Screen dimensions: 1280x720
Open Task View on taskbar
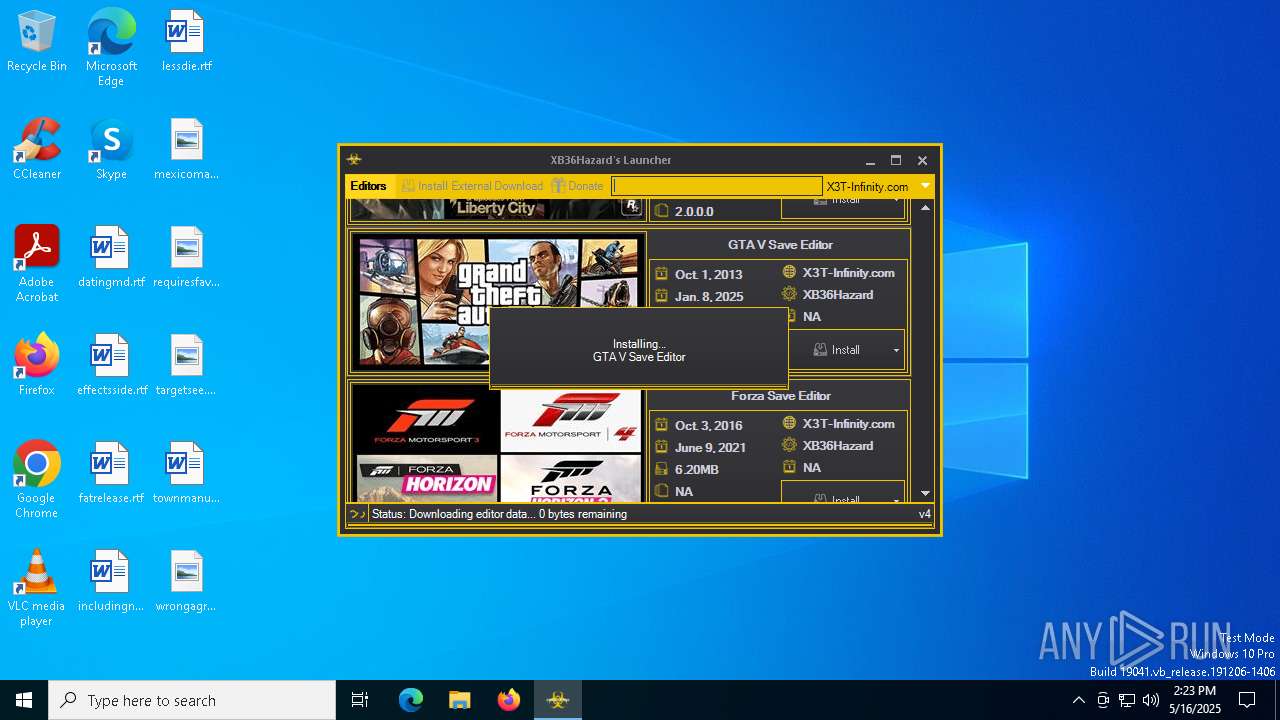[x=360, y=700]
